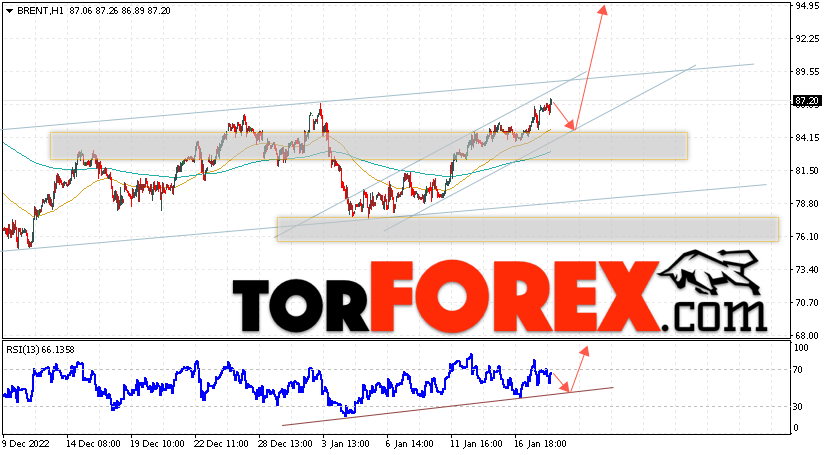Select the 94.95 price axis label
The width and height of the screenshot is (830, 455).
(807, 6)
